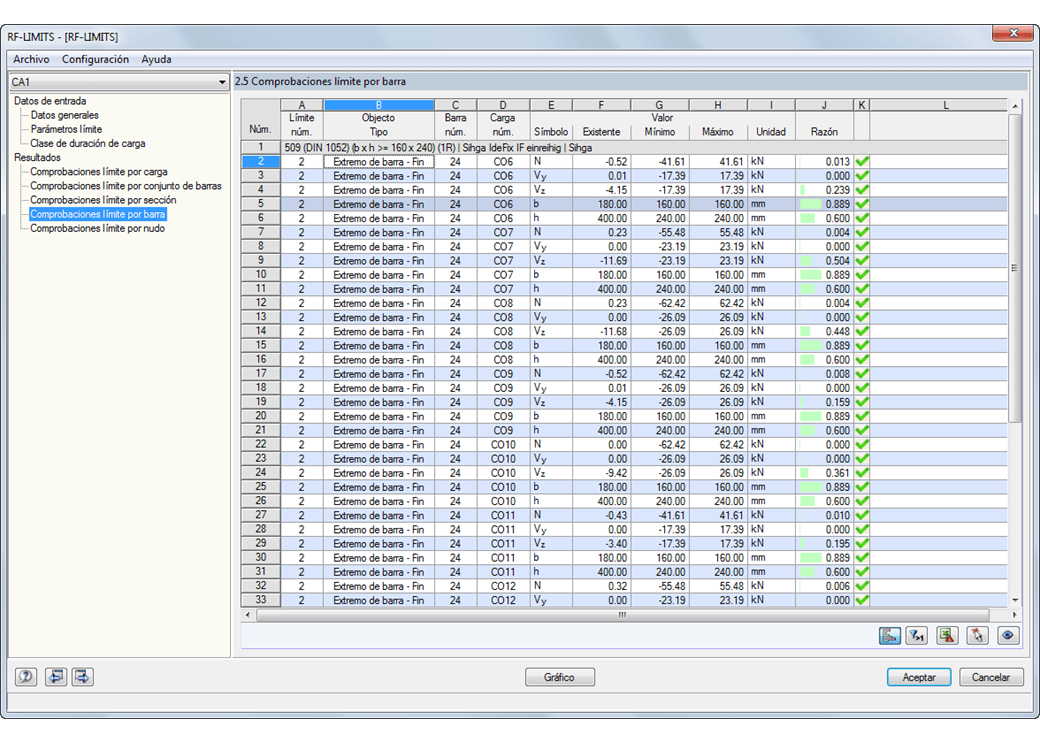
Task: Click the CO7 load cell in row 7
Action: [503, 233]
